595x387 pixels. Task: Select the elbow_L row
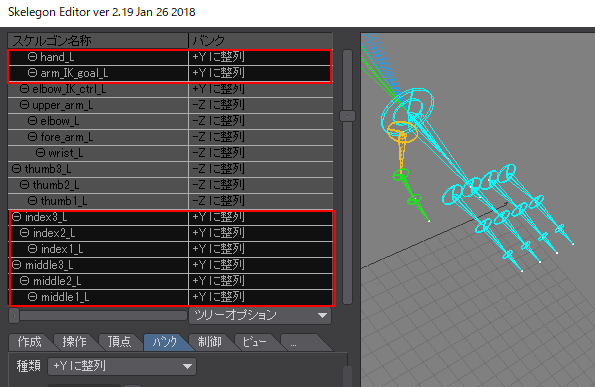click(x=170, y=121)
